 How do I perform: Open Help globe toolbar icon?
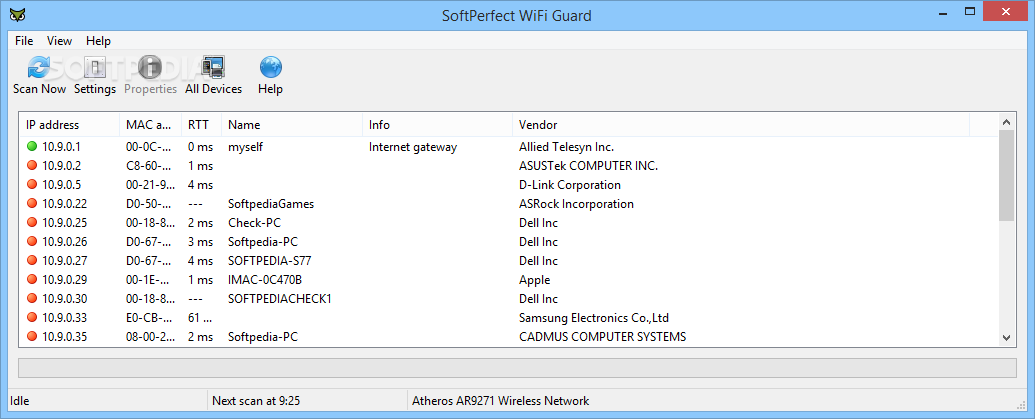271,67
